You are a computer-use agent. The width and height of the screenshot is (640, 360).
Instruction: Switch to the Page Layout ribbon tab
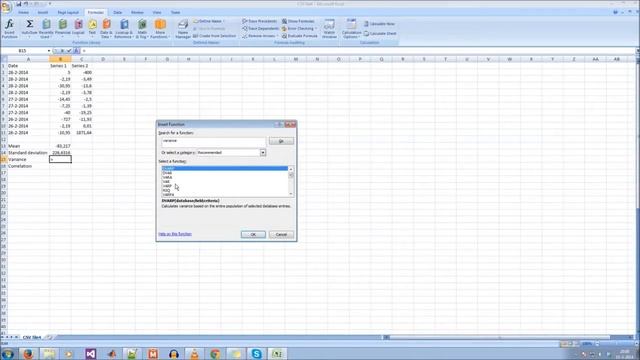(68, 13)
